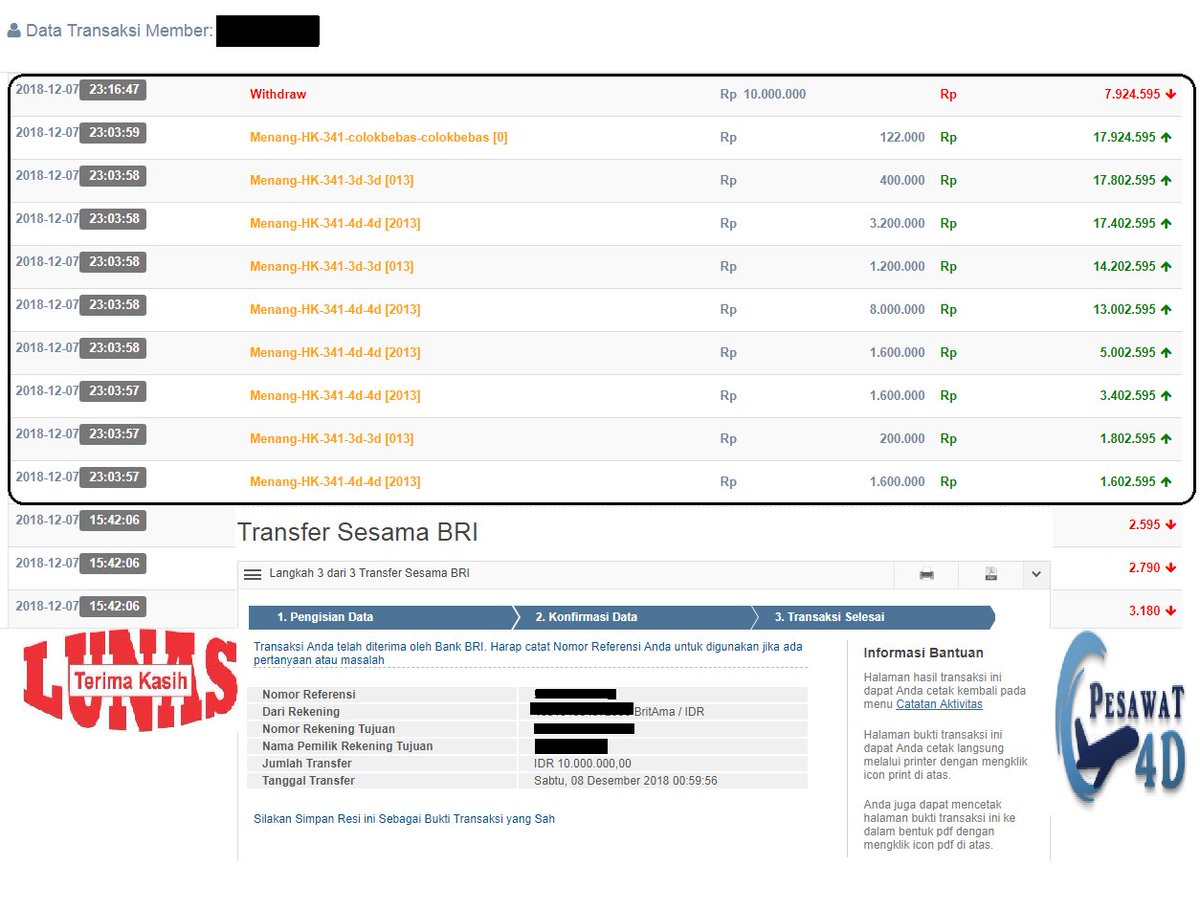The width and height of the screenshot is (1200, 910).
Task: Click the red Withdraw entry
Action: (x=278, y=94)
